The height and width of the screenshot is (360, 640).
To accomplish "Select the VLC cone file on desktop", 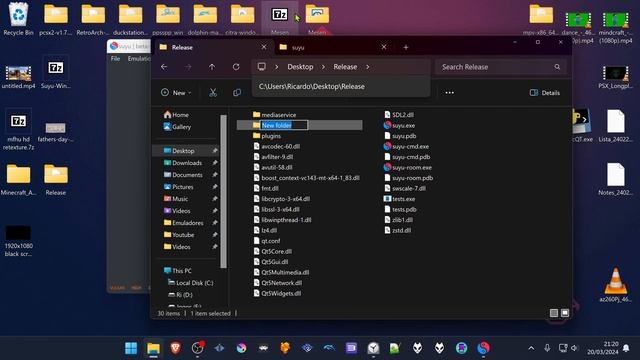I will (x=616, y=285).
